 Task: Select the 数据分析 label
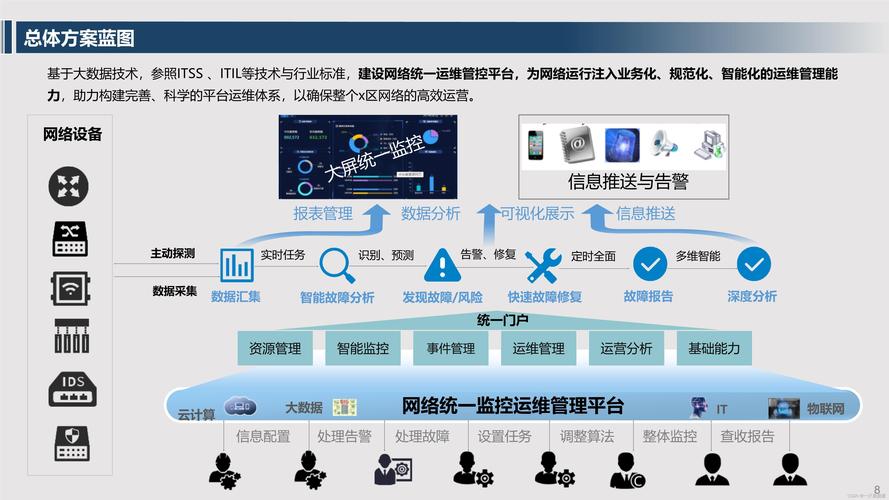430,214
